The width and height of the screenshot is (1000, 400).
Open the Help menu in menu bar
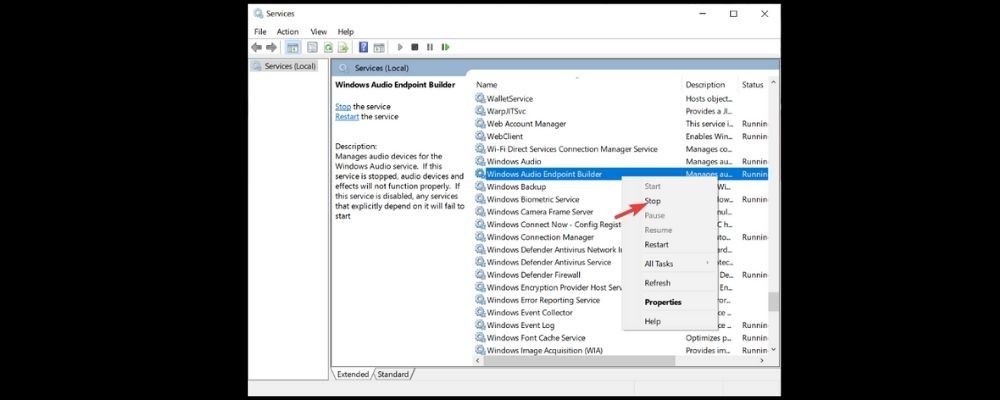coord(346,32)
